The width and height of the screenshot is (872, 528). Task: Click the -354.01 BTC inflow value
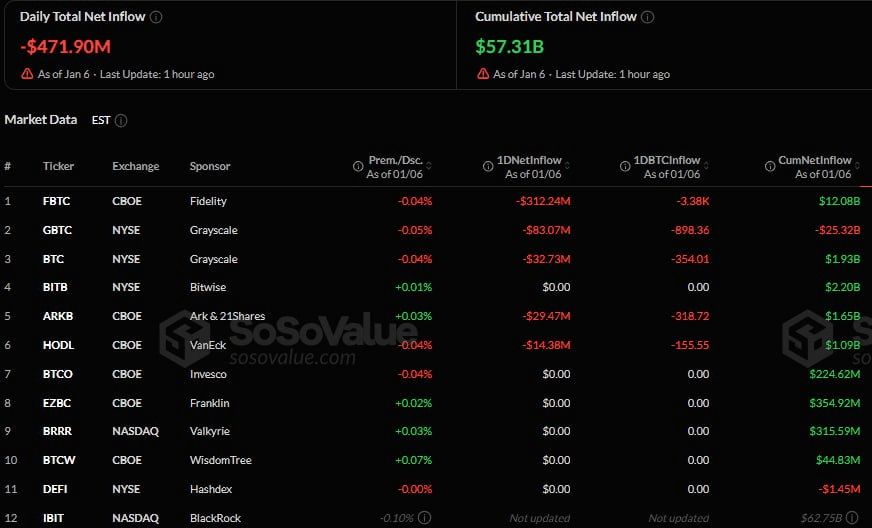(690, 259)
